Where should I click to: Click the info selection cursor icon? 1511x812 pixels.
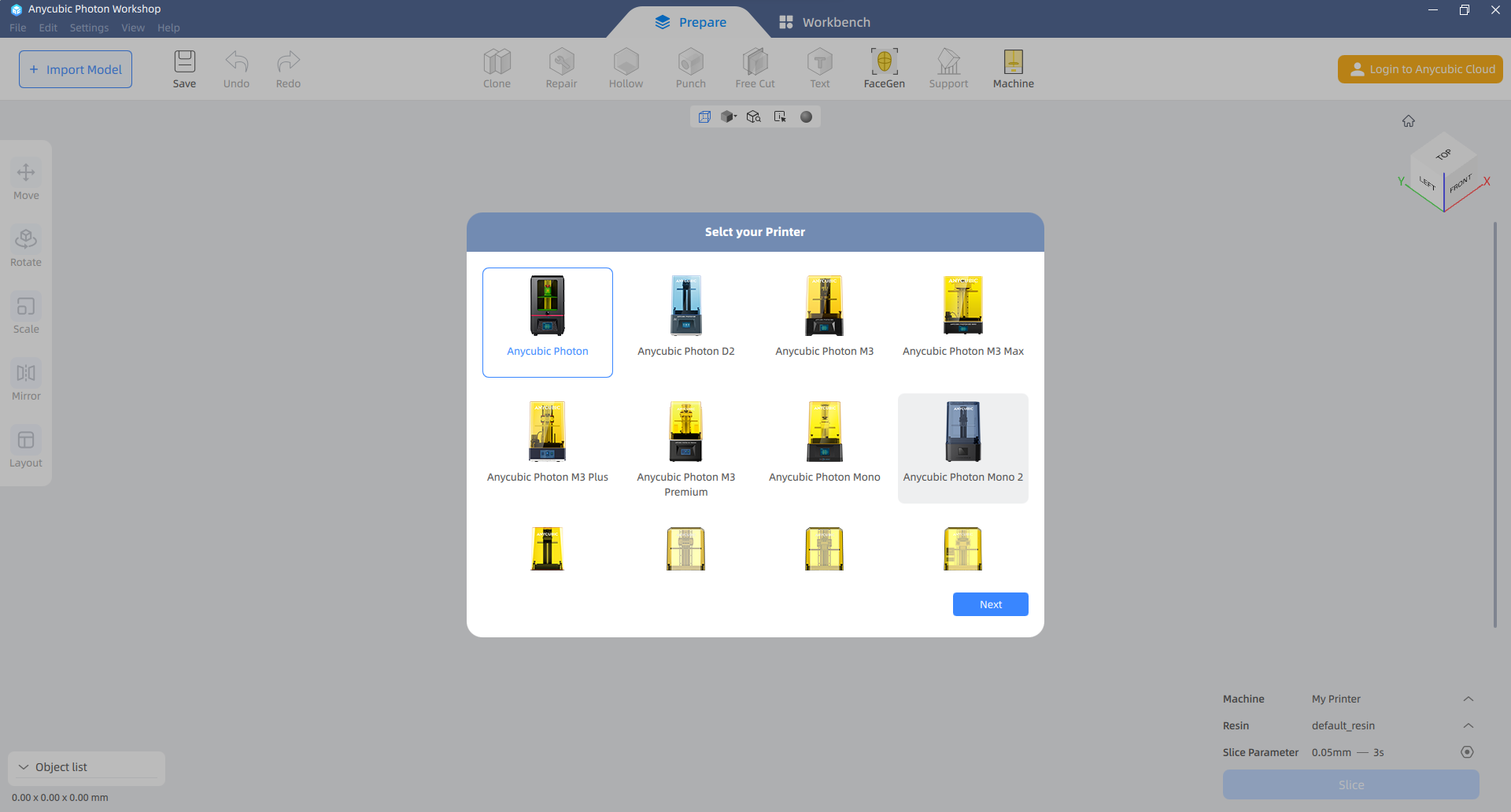780,116
